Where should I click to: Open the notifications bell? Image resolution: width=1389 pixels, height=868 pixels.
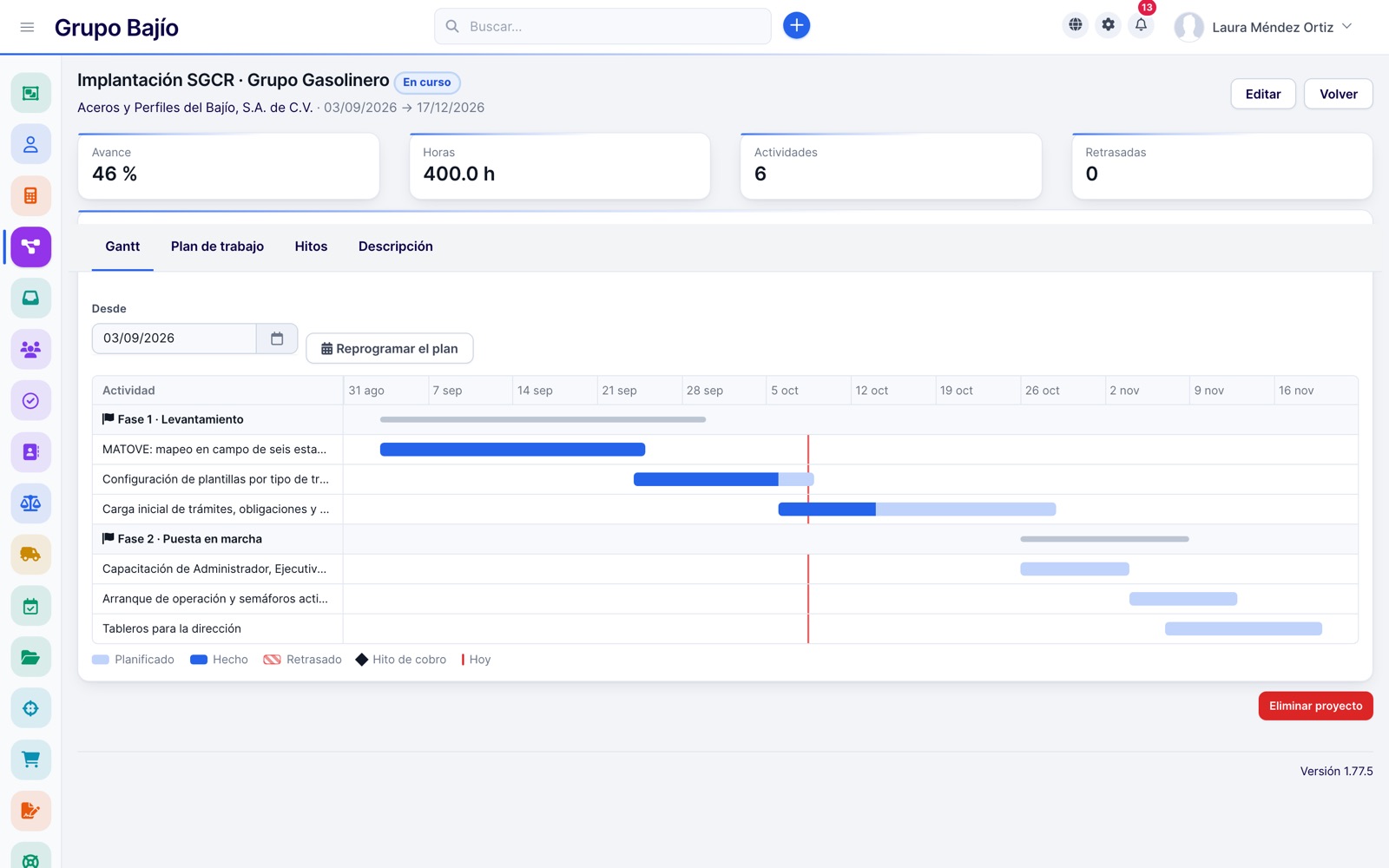pyautogui.click(x=1141, y=25)
